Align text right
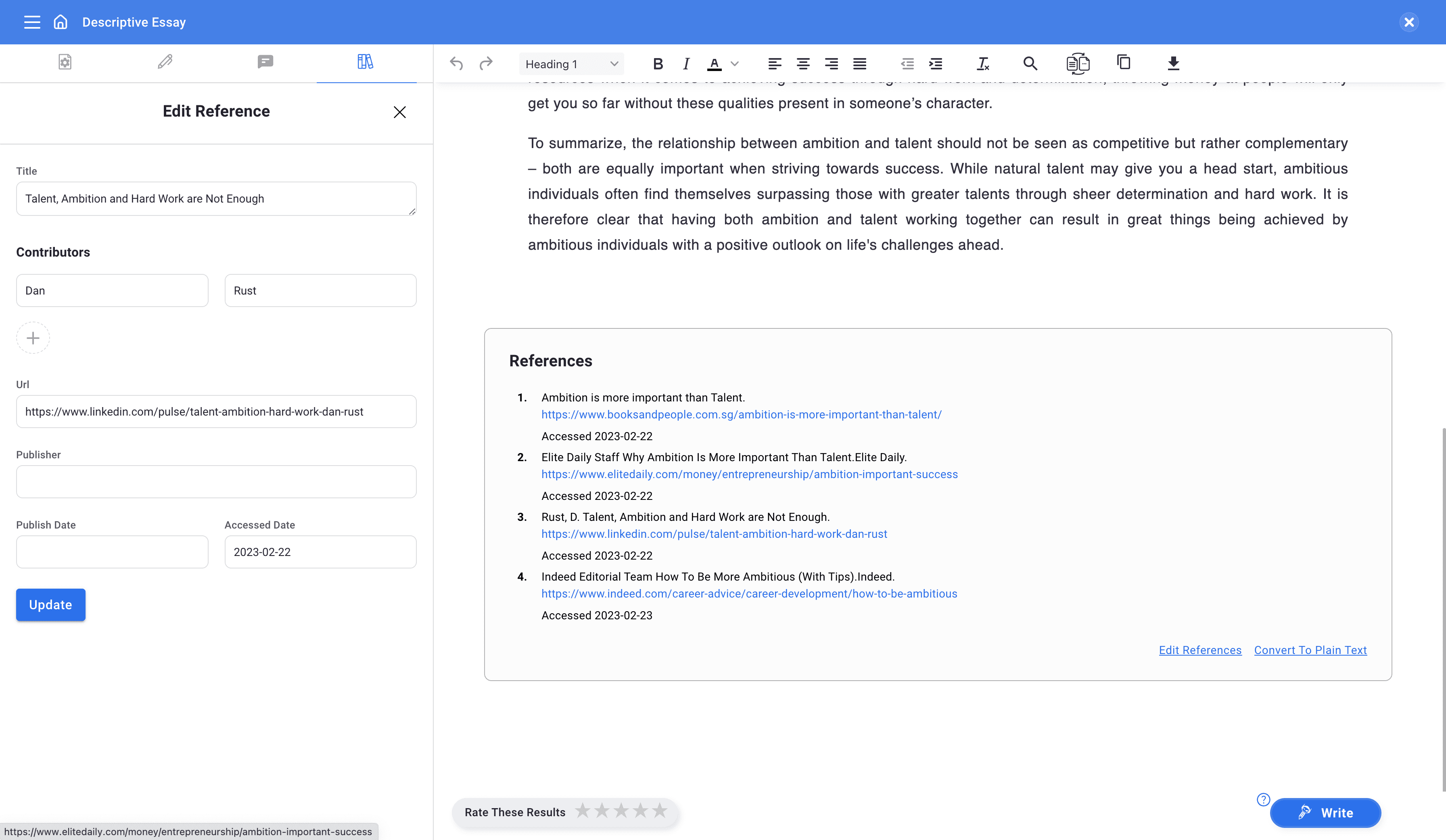Screen dimensions: 1446x840 point(831,64)
